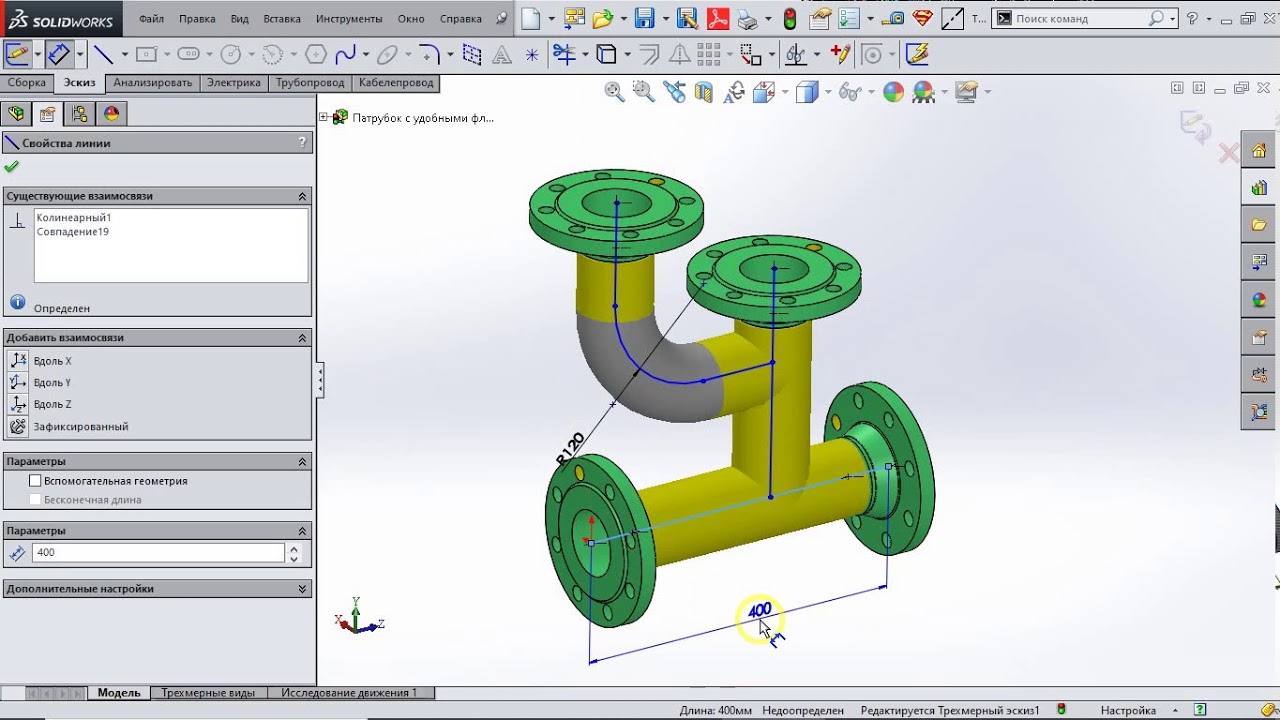Expand Патрубок tree node in viewport

coord(324,117)
